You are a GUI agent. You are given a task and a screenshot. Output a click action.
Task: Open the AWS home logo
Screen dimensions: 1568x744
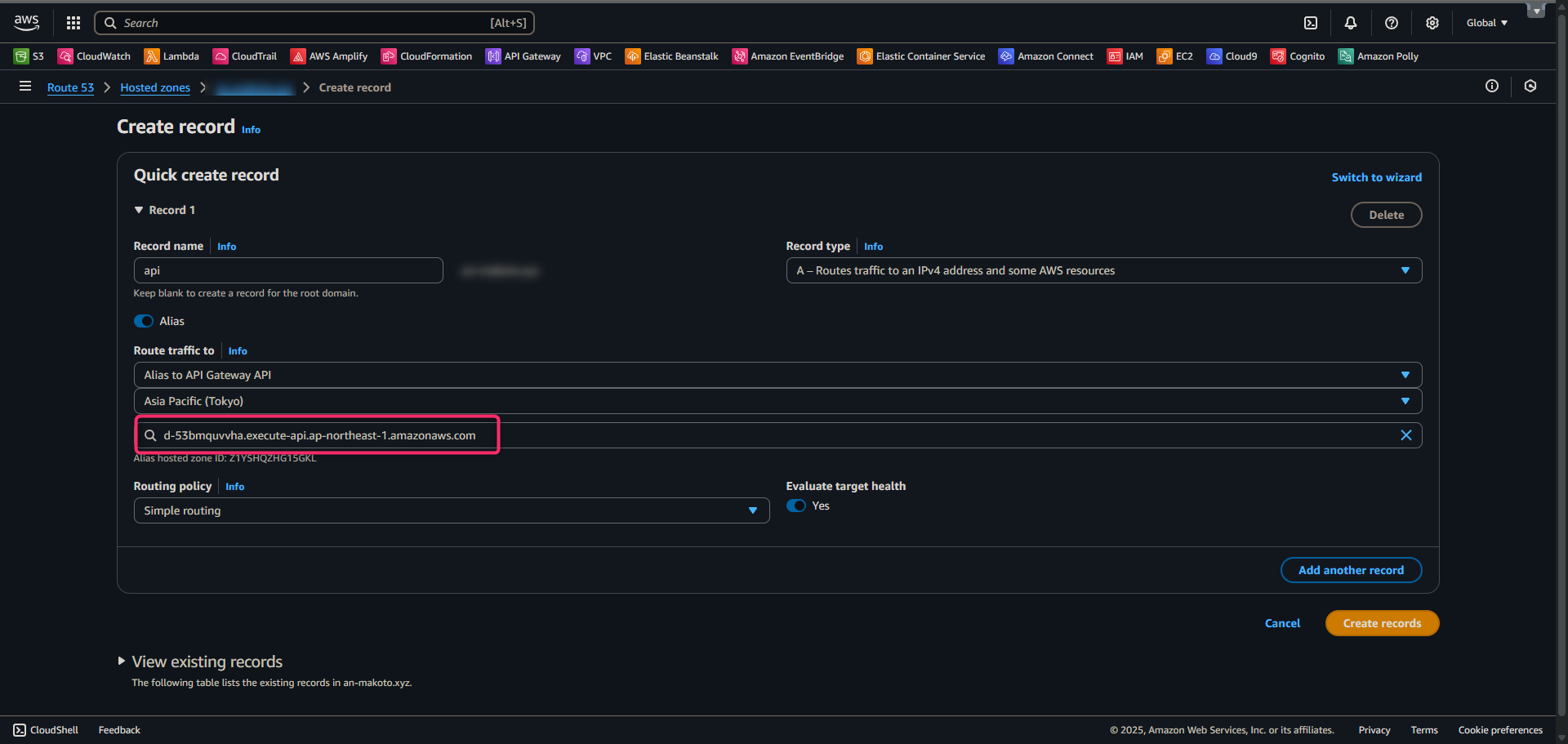[26, 23]
